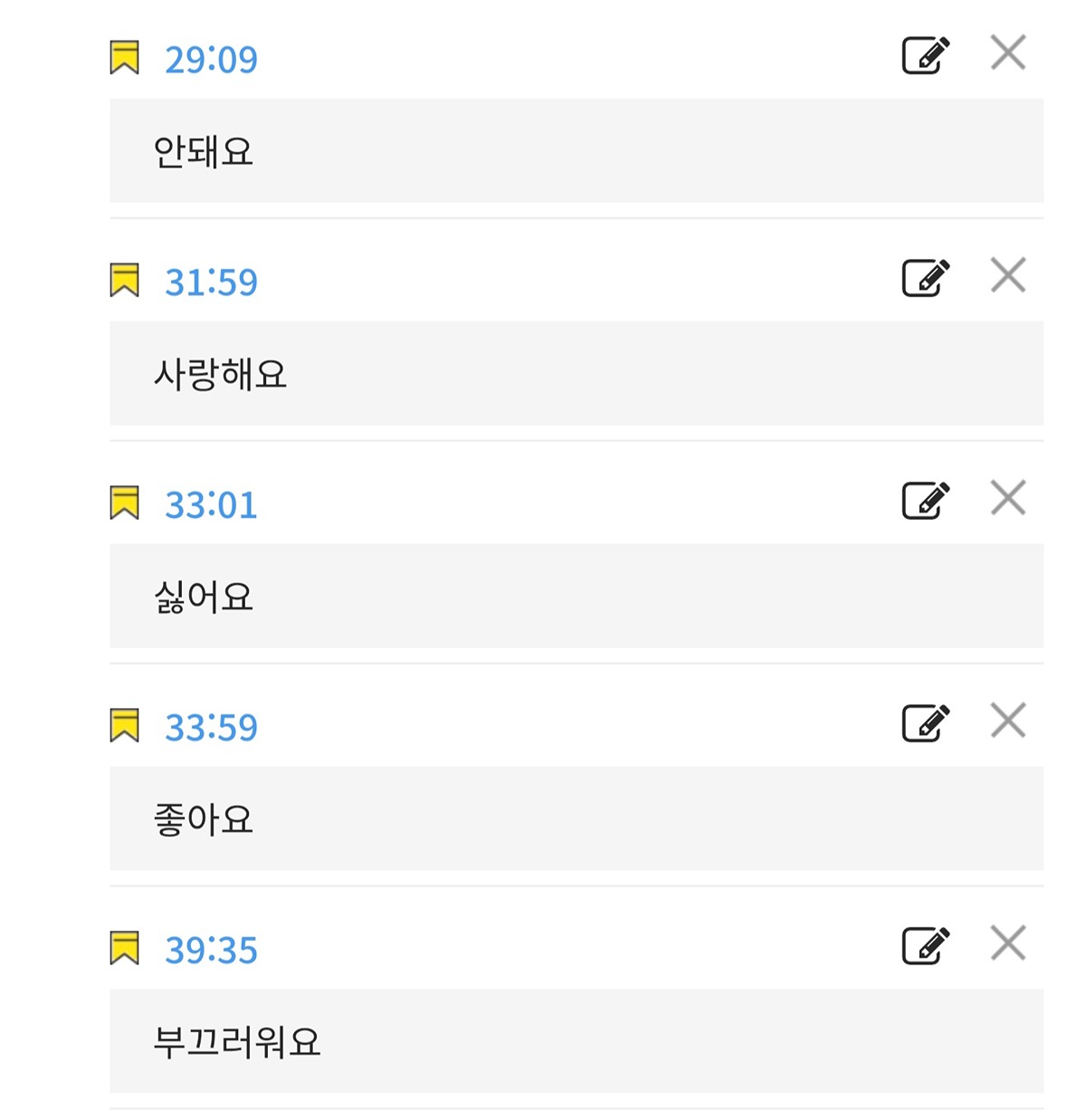Delete the 33:01 bookmark
1086x1120 pixels.
1007,499
